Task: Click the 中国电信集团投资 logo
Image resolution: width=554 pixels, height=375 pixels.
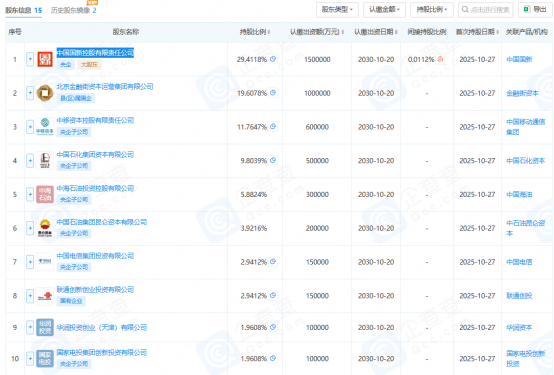Action: click(x=45, y=262)
